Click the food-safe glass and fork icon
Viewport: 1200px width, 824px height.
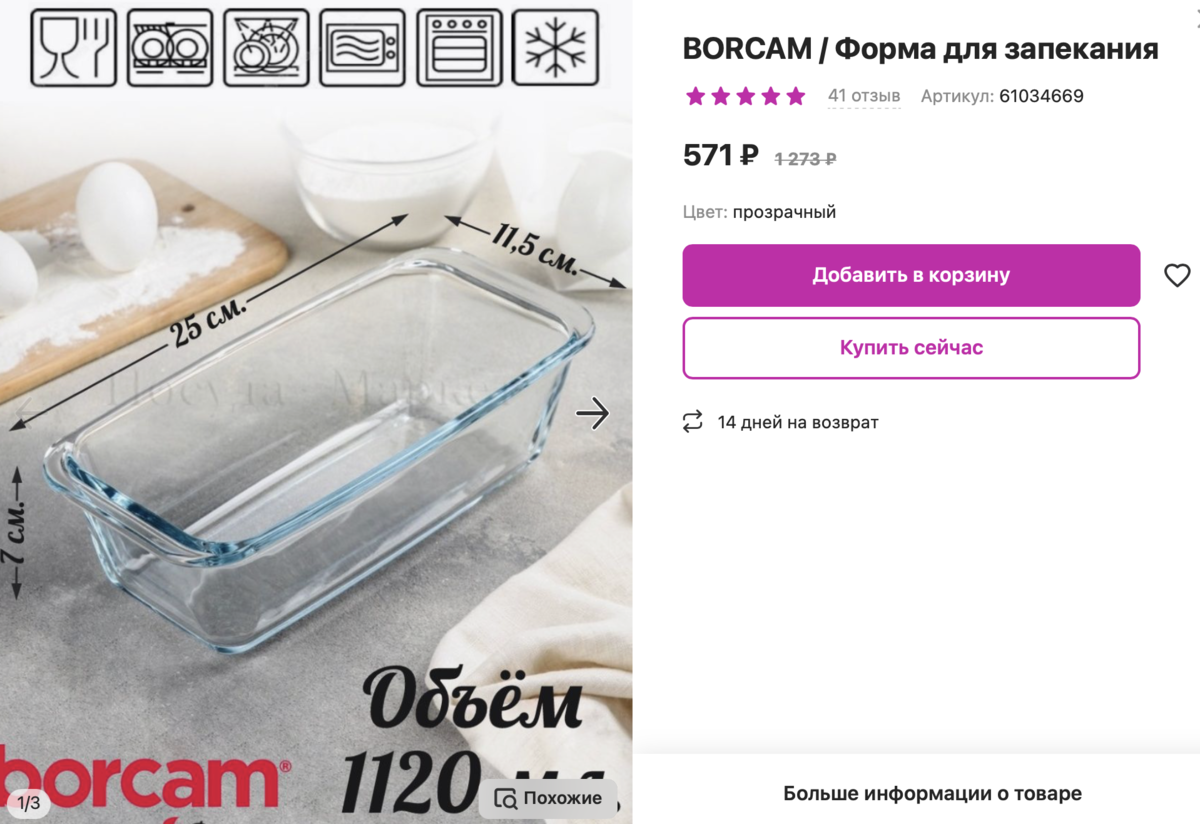coord(74,47)
